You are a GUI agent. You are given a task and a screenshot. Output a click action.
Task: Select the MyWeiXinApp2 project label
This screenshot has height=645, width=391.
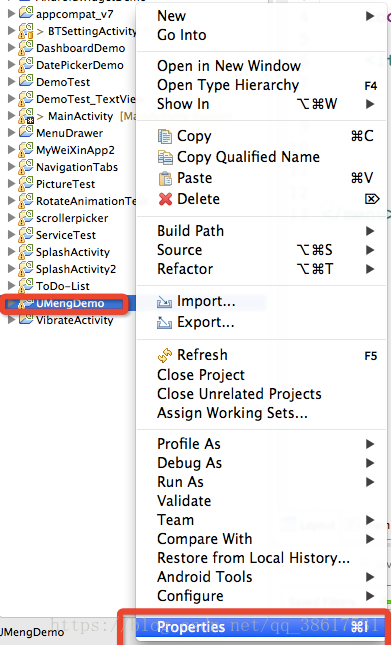point(75,150)
